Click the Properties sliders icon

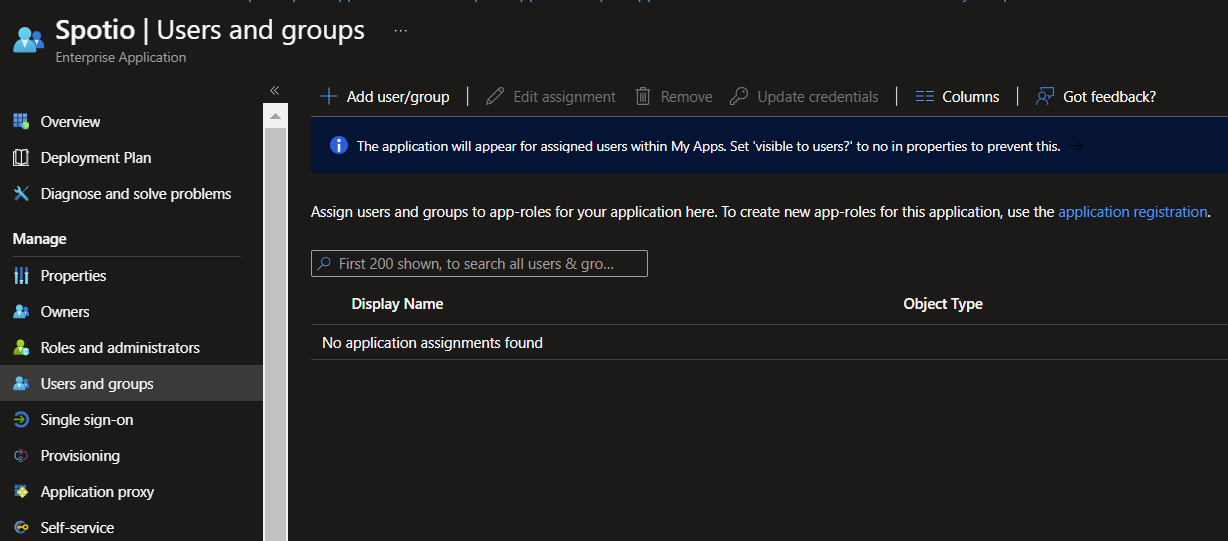pos(21,276)
